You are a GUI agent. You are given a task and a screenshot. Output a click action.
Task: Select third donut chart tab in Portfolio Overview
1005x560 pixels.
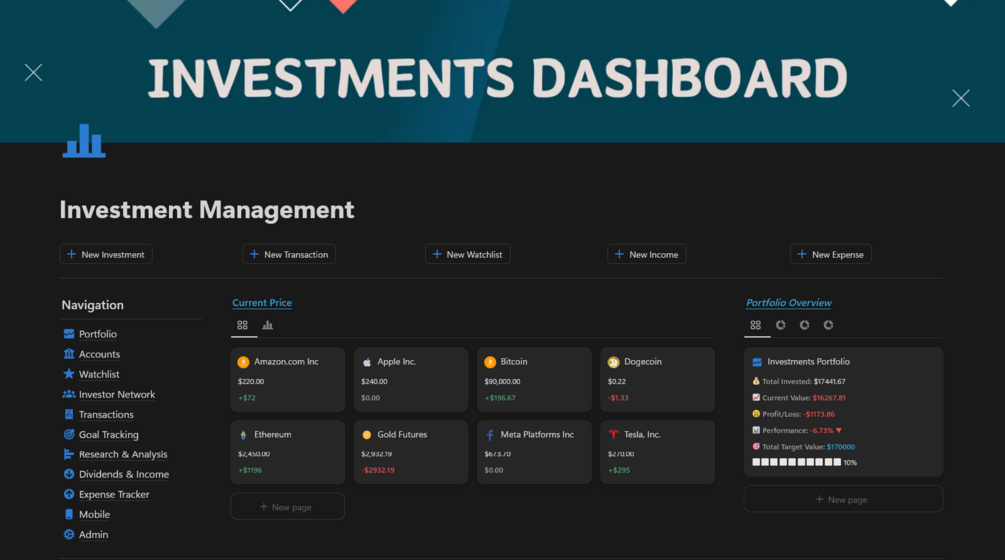(x=828, y=325)
